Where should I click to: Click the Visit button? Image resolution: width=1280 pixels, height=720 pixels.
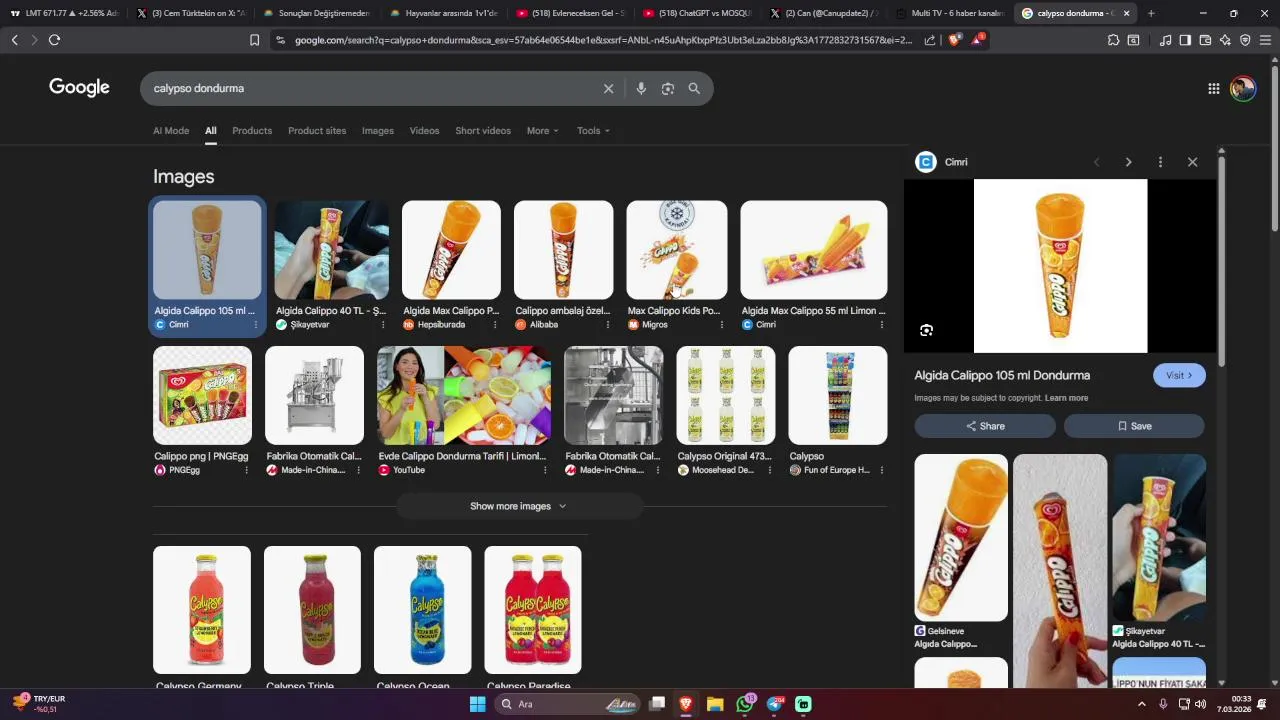tap(1179, 375)
